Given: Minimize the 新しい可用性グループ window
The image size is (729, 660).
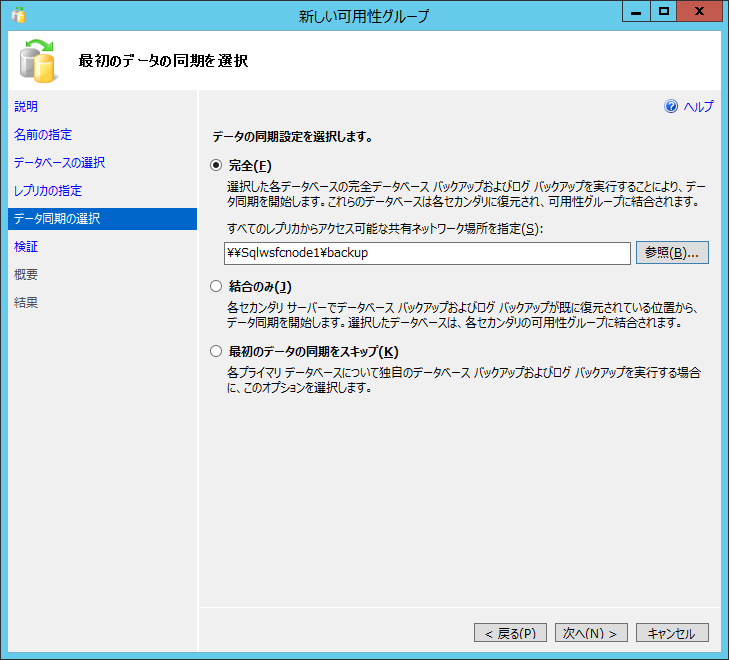Looking at the screenshot, I should (635, 13).
